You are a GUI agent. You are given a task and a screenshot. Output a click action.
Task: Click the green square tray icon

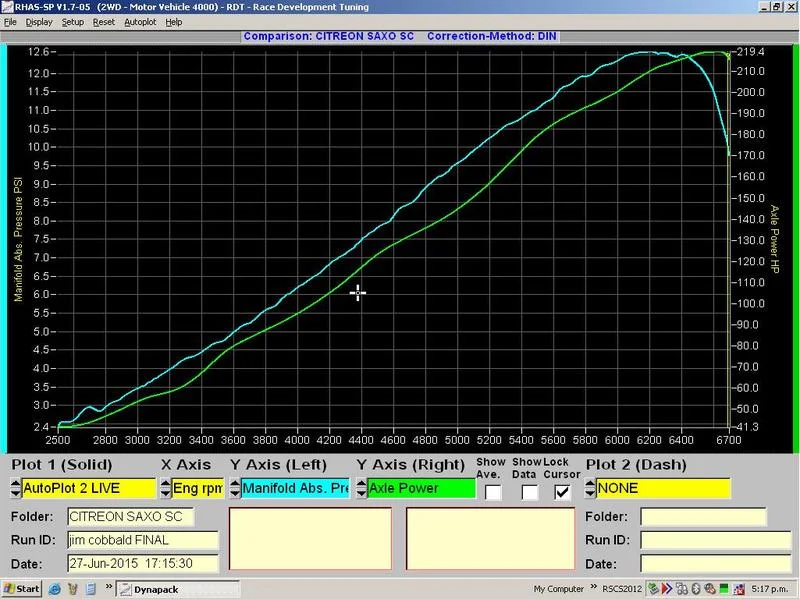723,588
